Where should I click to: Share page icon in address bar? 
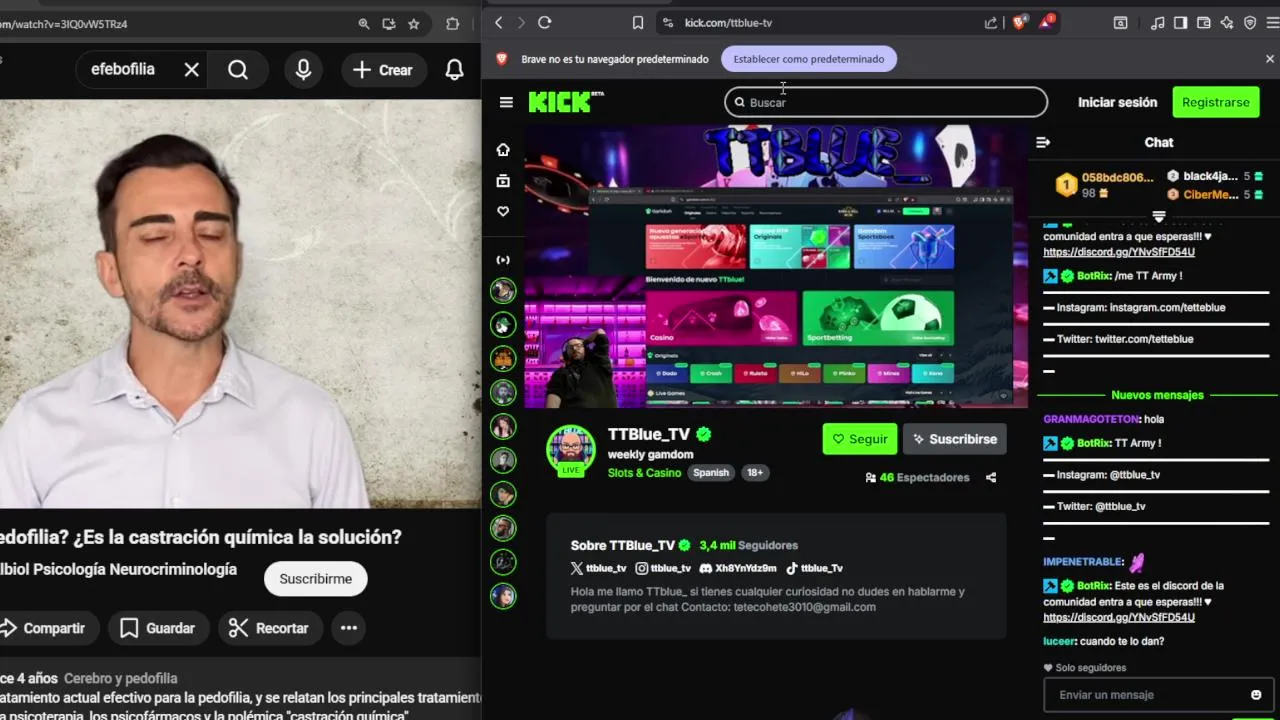tap(991, 22)
